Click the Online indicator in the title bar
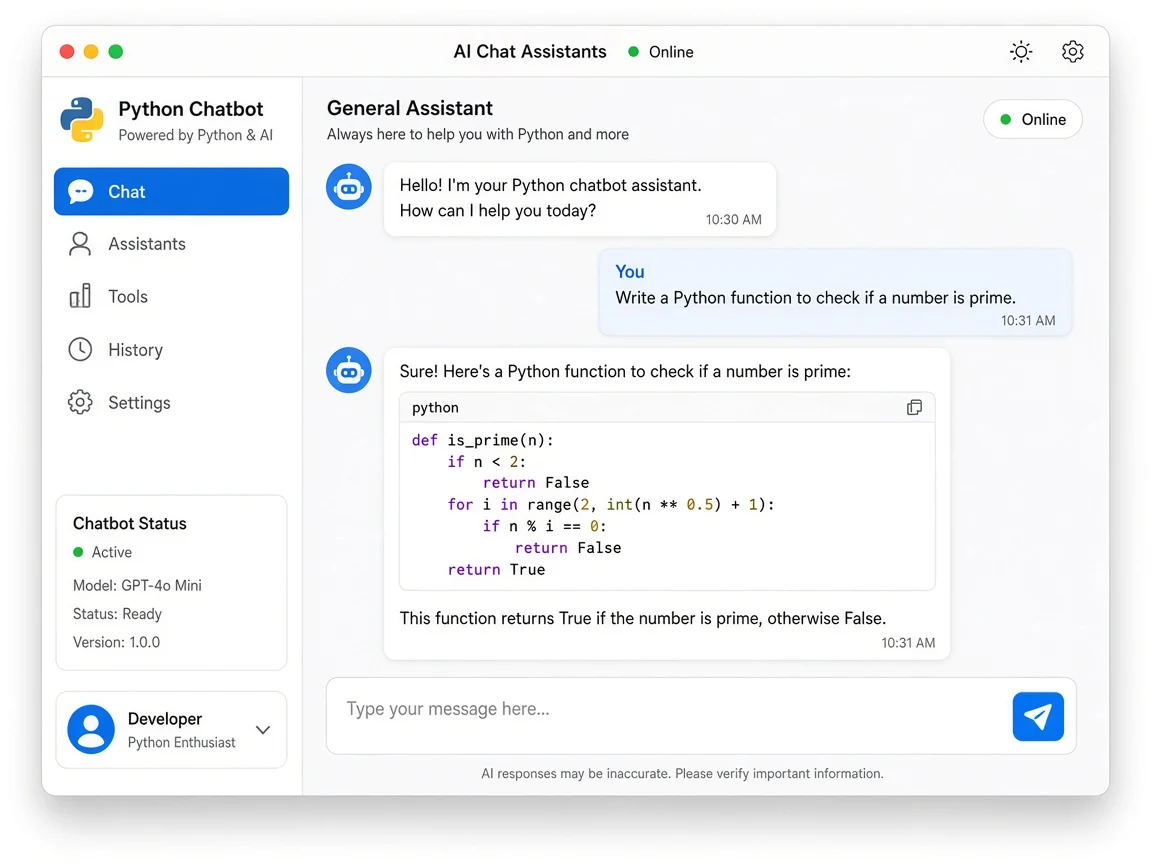 [661, 52]
